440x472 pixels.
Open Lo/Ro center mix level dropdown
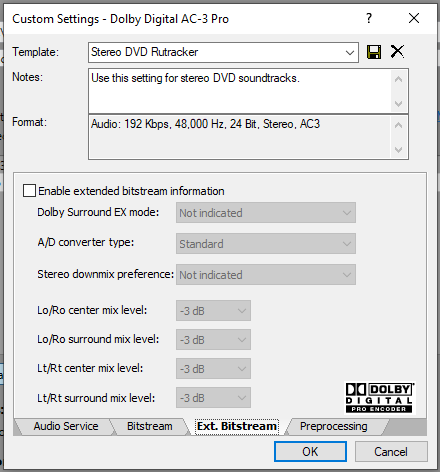[213, 311]
